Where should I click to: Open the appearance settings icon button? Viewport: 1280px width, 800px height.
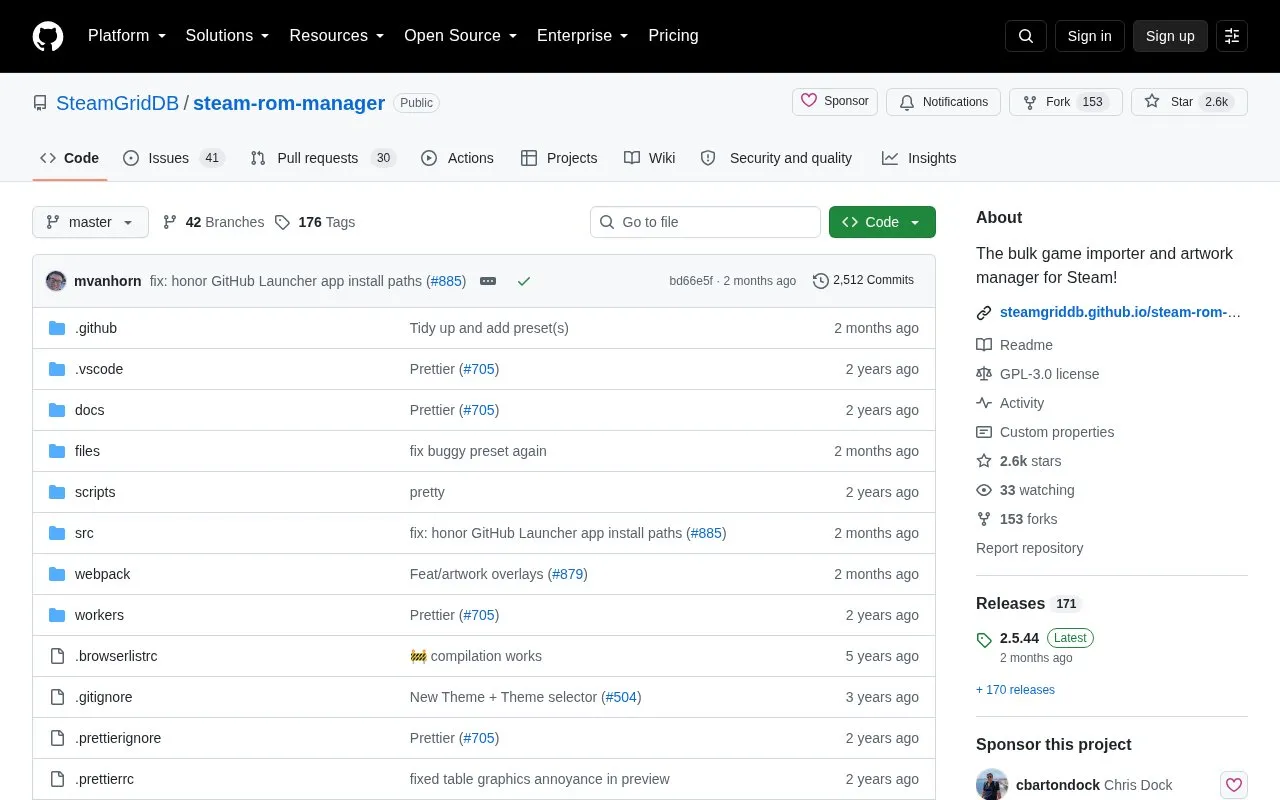[x=1232, y=36]
